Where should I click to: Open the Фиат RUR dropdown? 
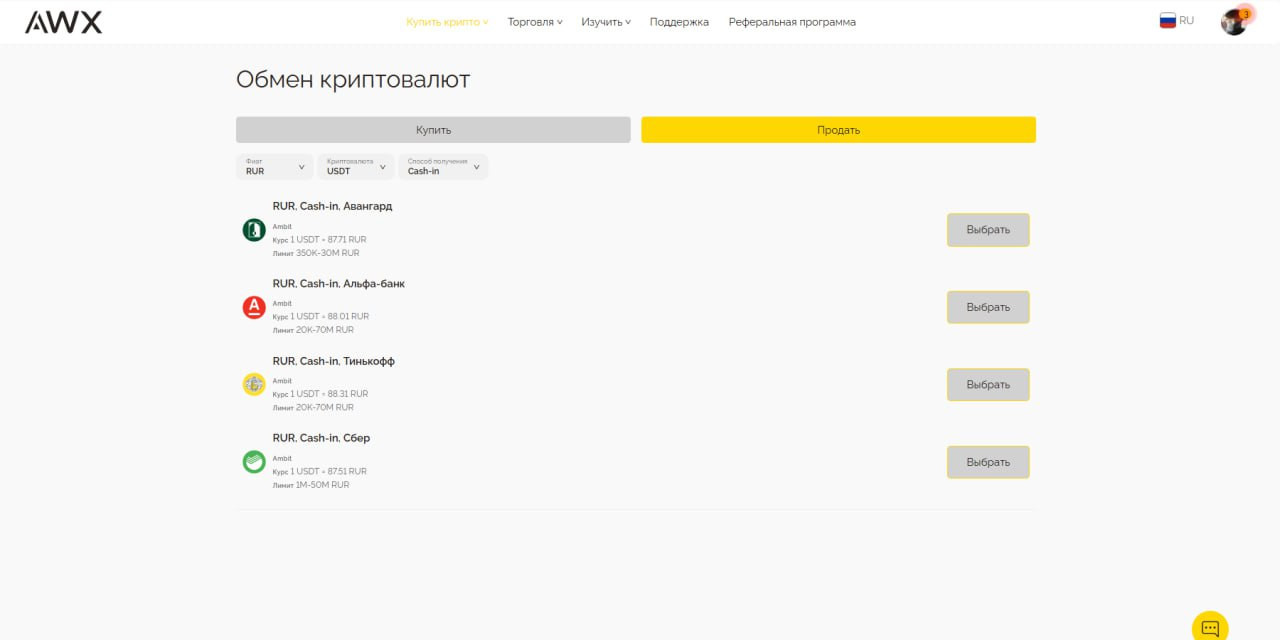[x=274, y=167]
